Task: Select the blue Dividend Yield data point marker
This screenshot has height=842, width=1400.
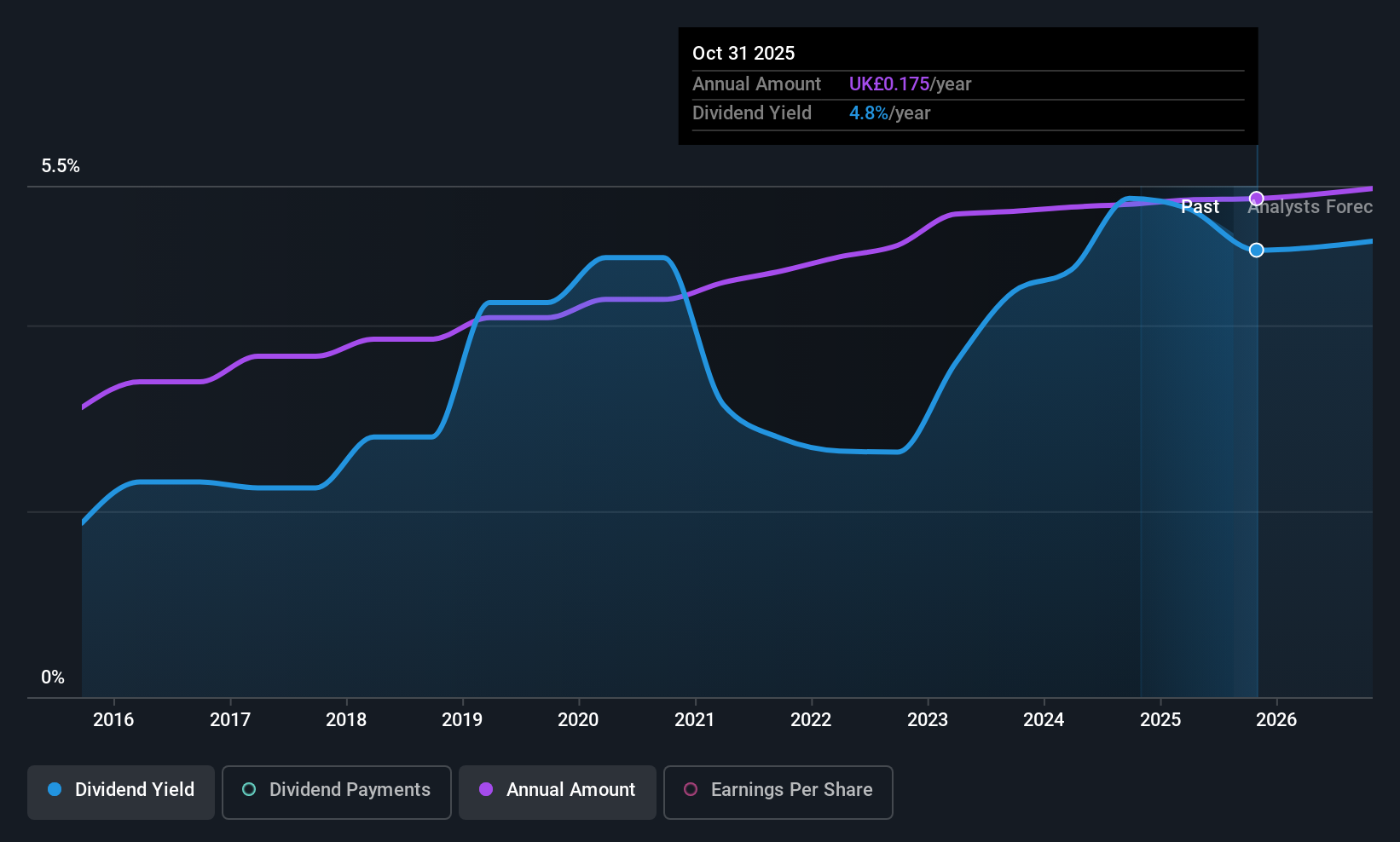Action: tap(1257, 250)
